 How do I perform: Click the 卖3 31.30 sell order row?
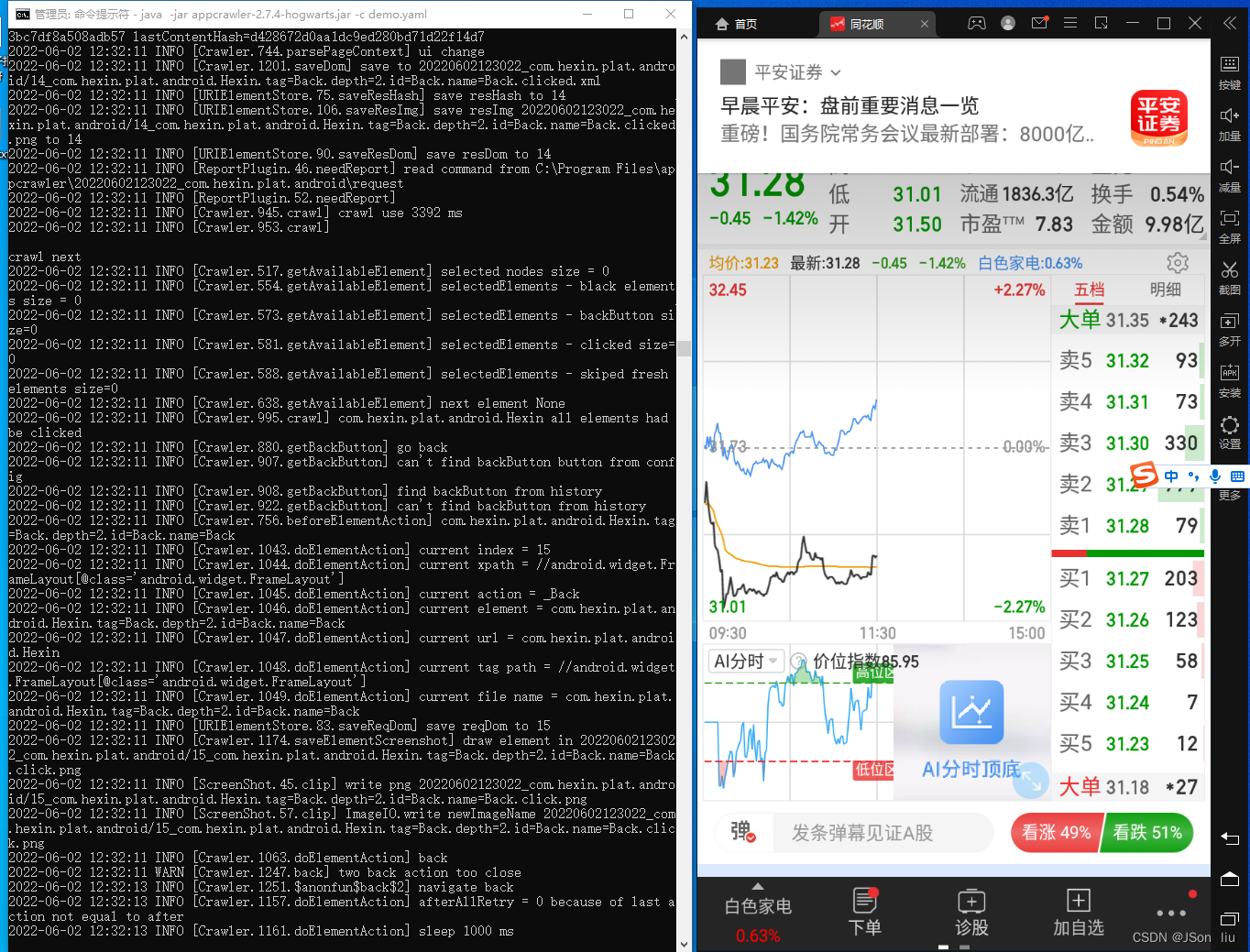coord(1128,443)
